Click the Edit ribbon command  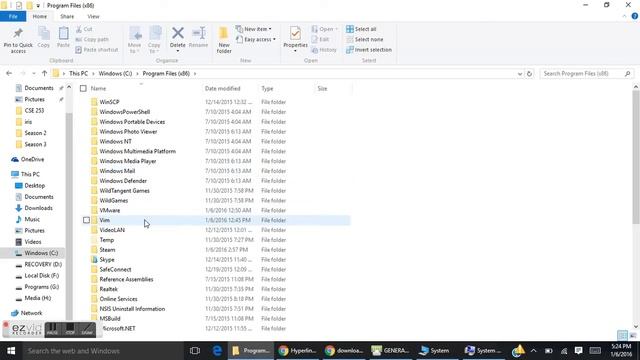pyautogui.click(x=320, y=40)
